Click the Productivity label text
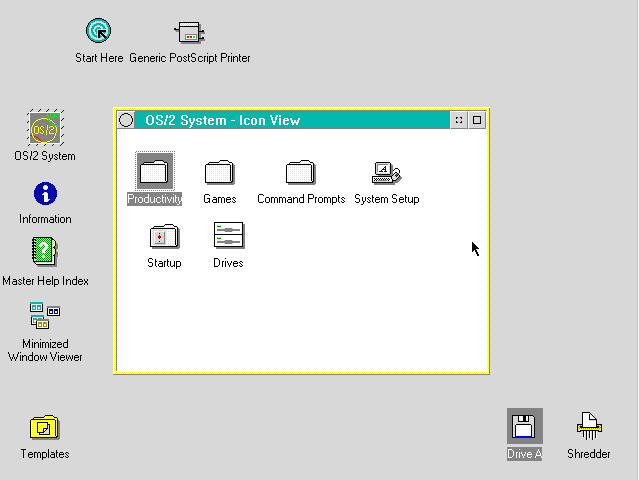The width and height of the screenshot is (640, 480). coord(155,199)
